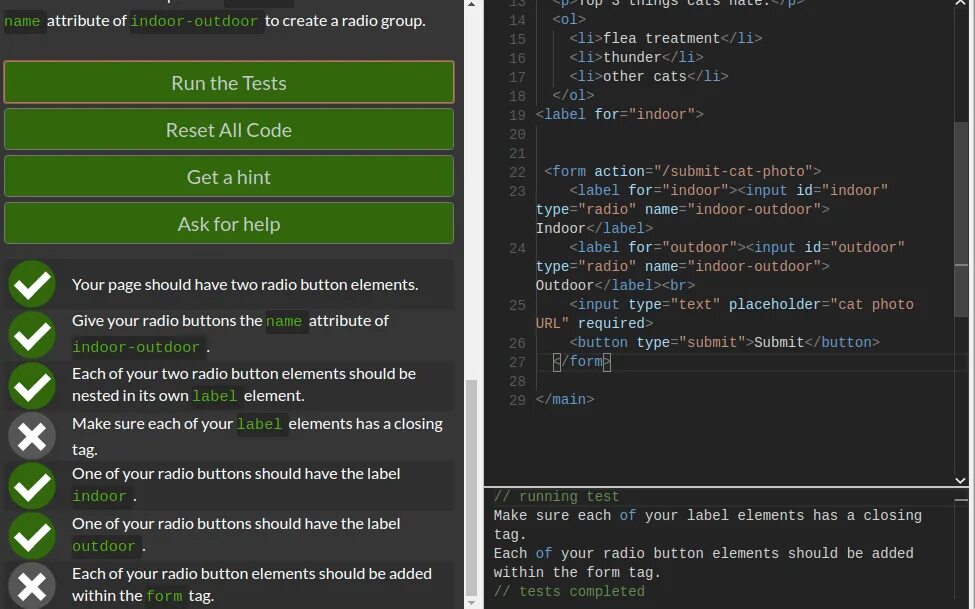Click line number 19 in editor gutter
This screenshot has width=975, height=609.
pyautogui.click(x=517, y=115)
